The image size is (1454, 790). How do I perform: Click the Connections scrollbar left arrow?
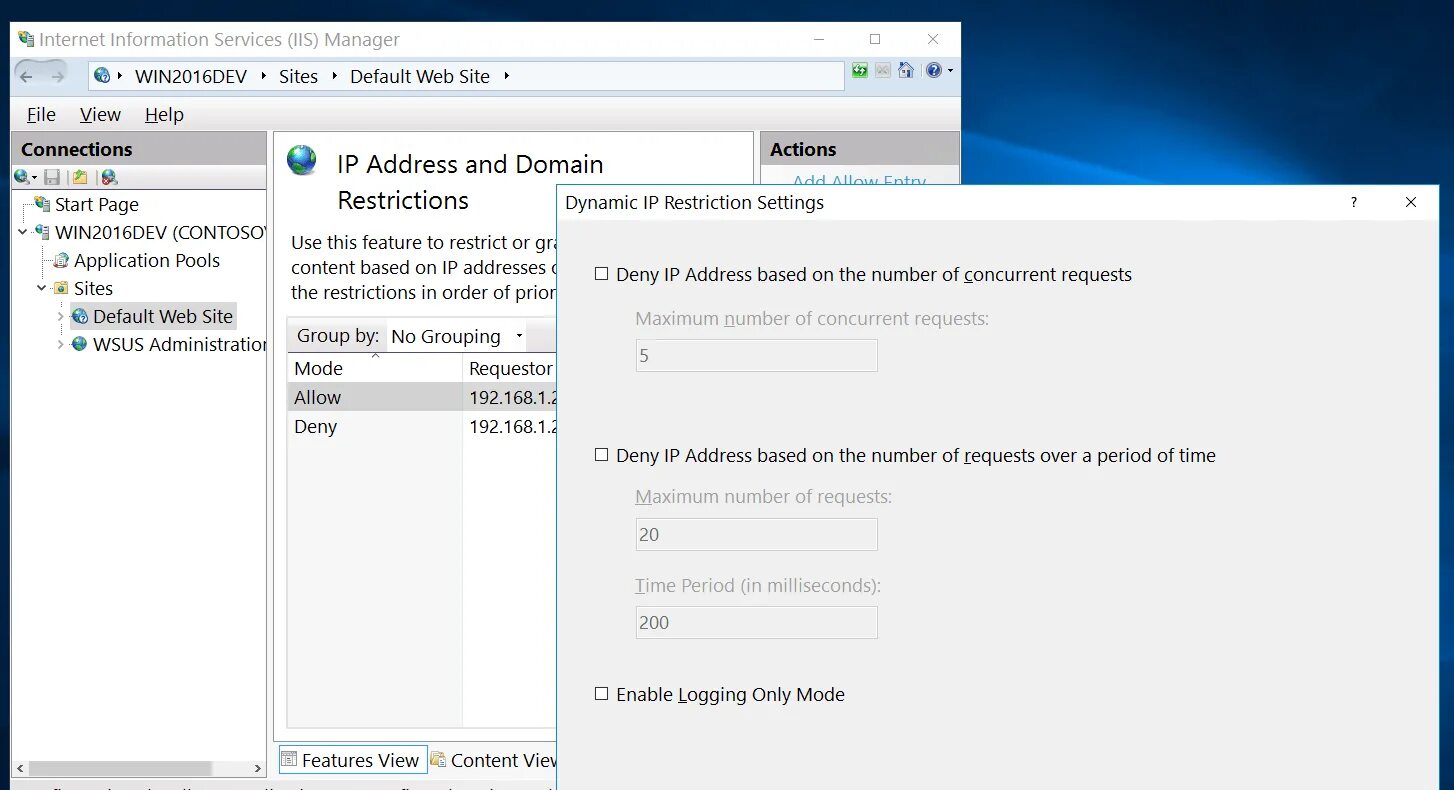(x=20, y=768)
